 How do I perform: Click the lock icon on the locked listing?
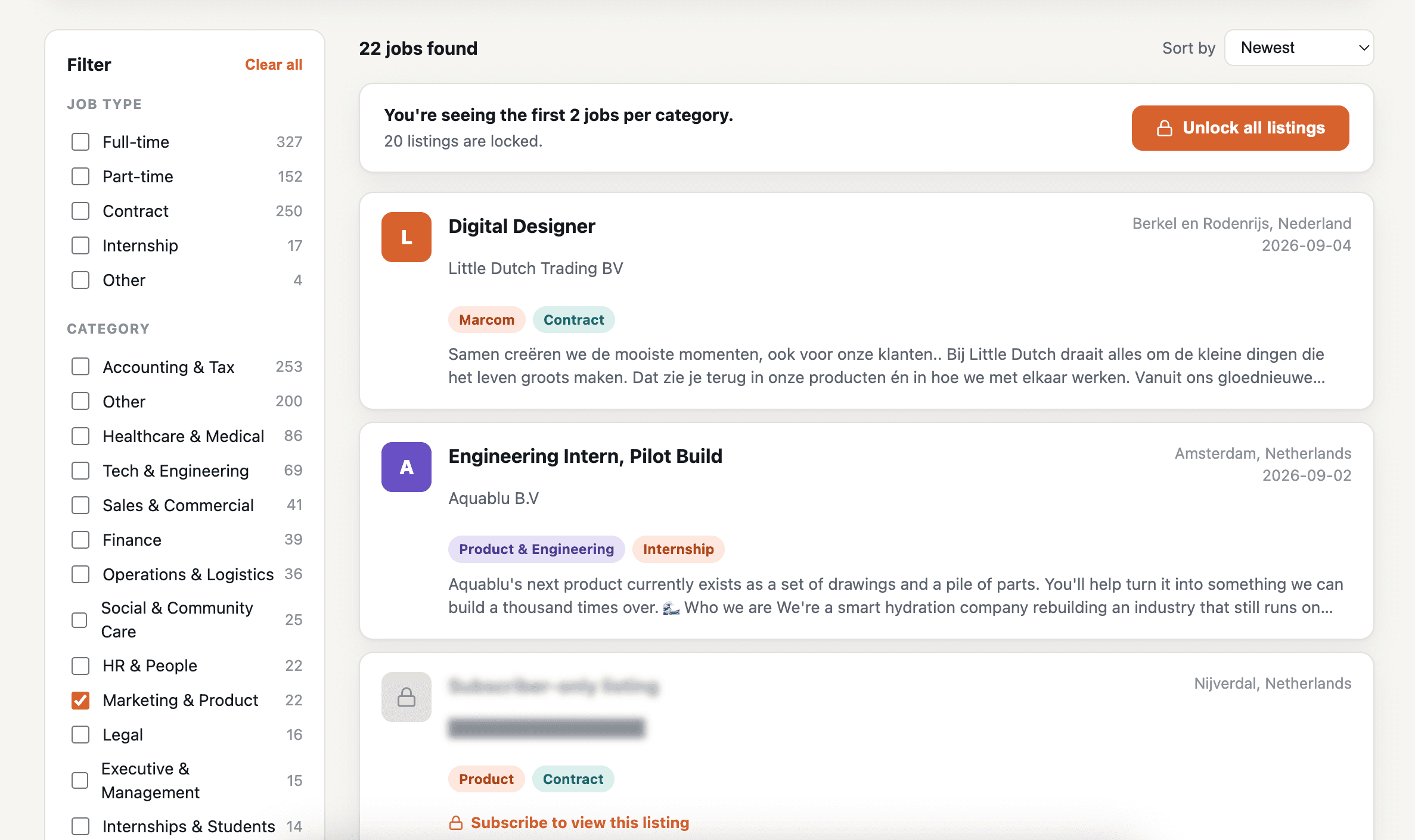point(406,697)
